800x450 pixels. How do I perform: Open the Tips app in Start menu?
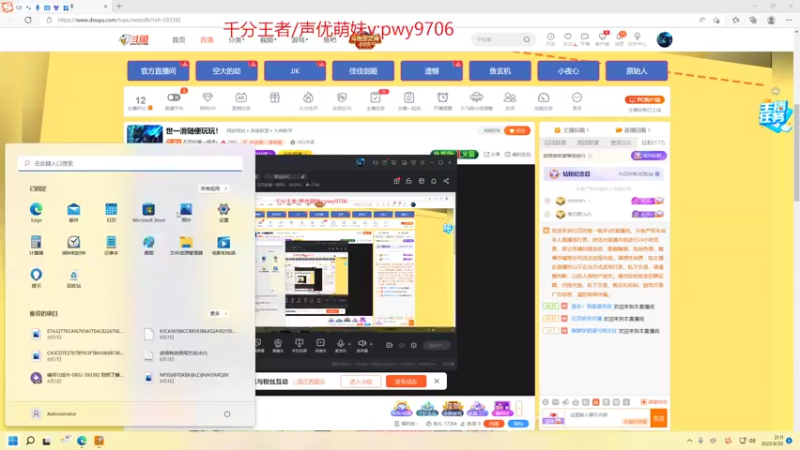pyautogui.click(x=36, y=278)
